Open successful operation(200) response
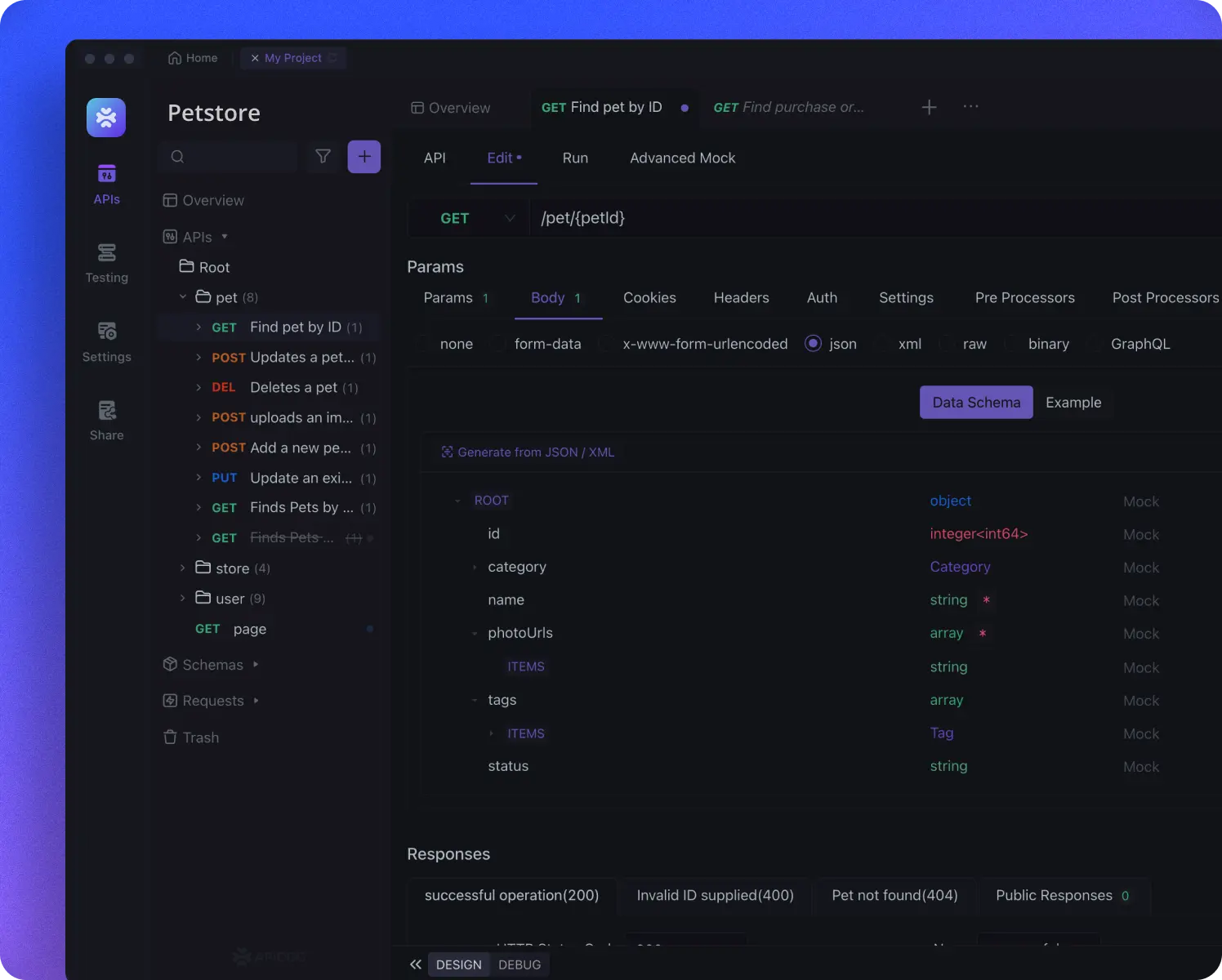Screen dimensions: 1222x980 click(512, 895)
